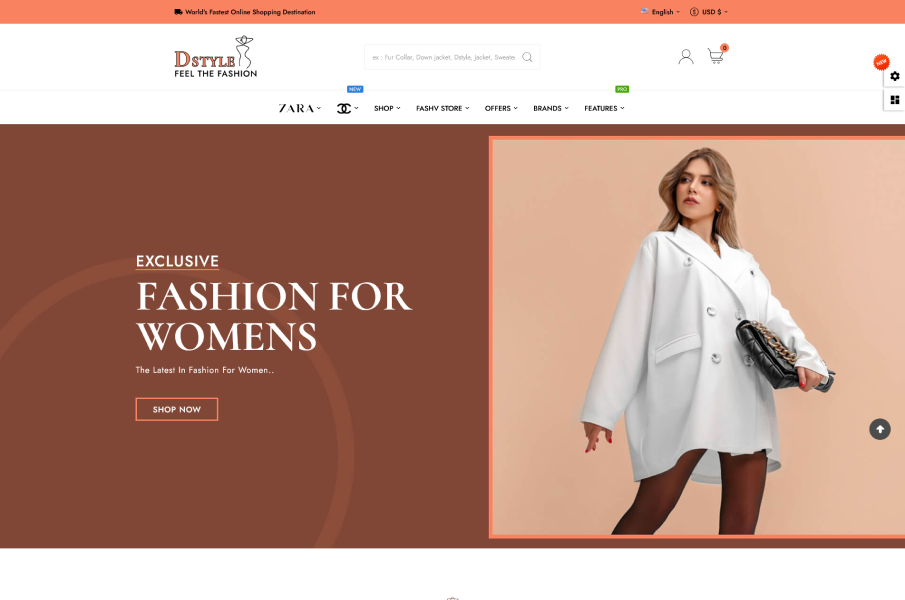
Task: Open the Shop menu
Action: [x=386, y=108]
